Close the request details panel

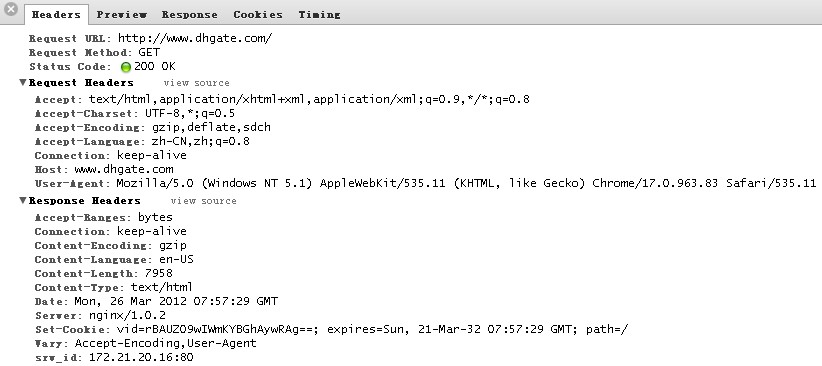click(x=10, y=9)
